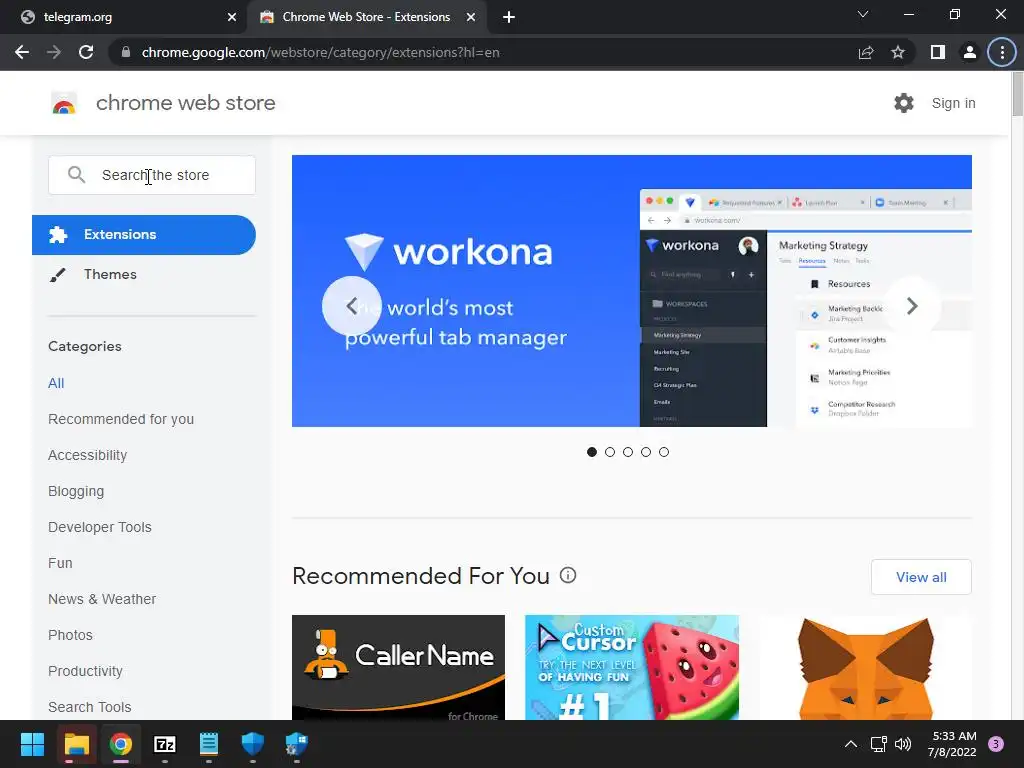Screen dimensions: 1024x768
Task: Select Extensions in the sidebar
Action: click(x=144, y=234)
